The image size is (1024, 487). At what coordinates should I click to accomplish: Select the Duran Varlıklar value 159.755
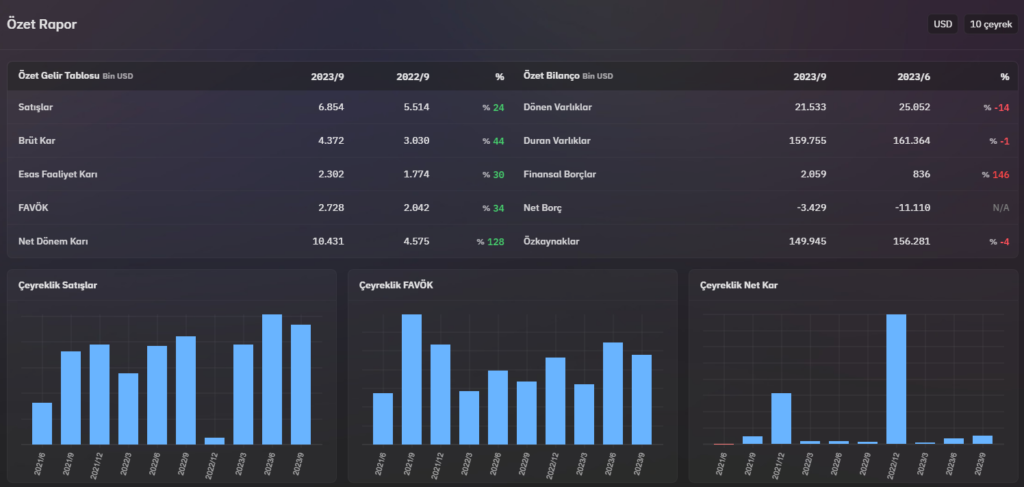tap(808, 140)
